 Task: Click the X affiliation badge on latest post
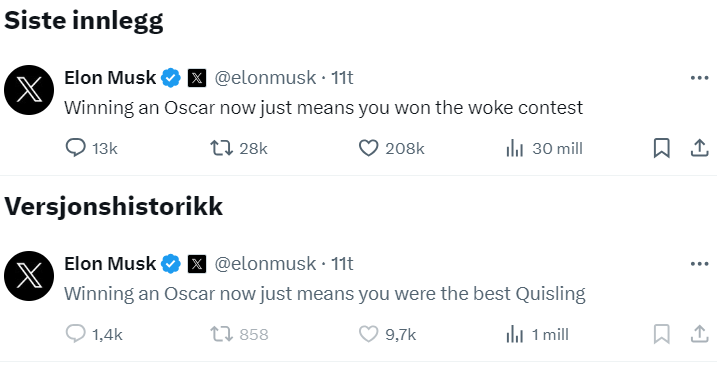197,78
